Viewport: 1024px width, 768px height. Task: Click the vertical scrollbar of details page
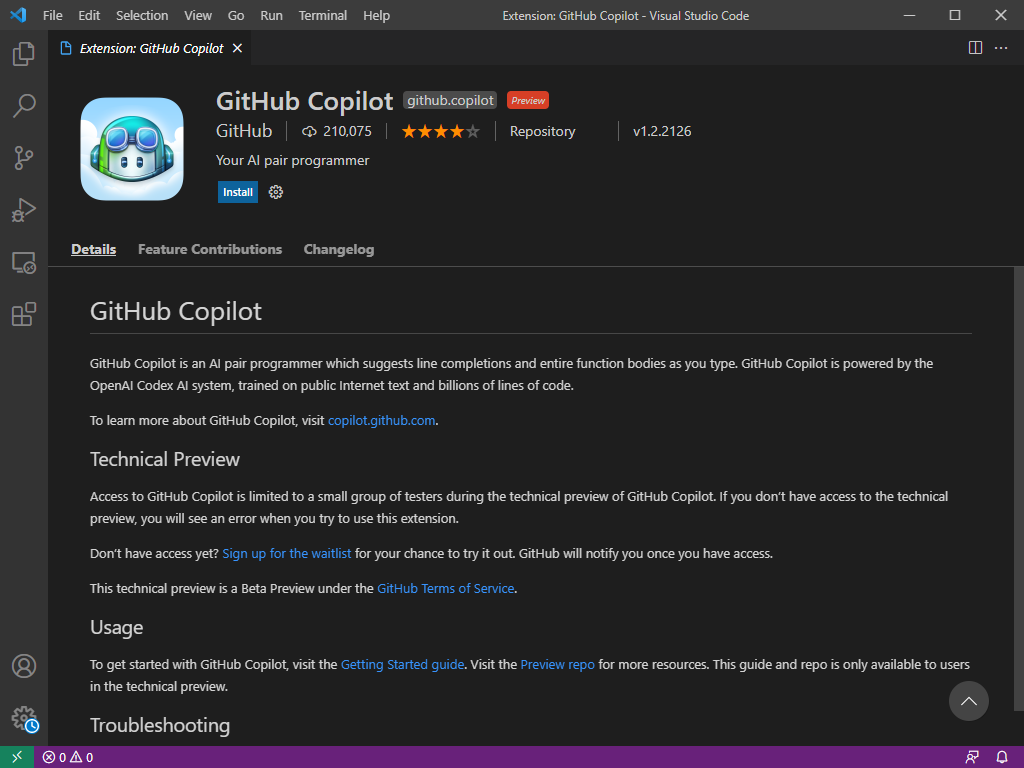click(1018, 488)
